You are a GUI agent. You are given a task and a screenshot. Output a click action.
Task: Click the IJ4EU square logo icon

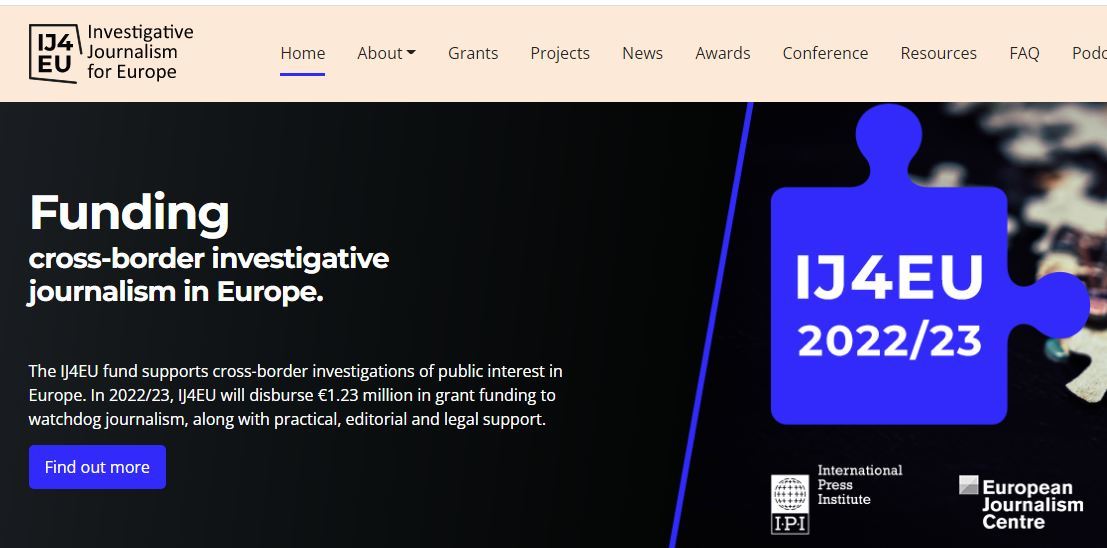pyautogui.click(x=53, y=53)
